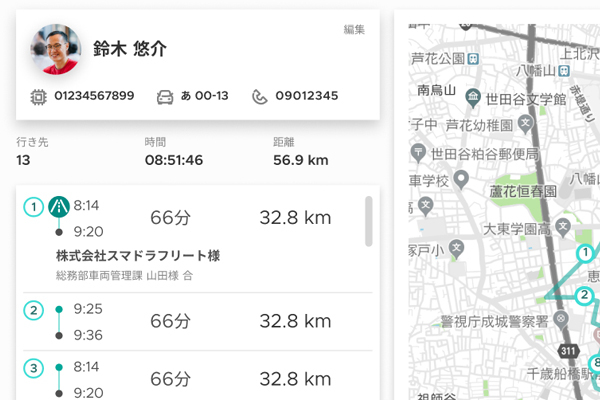Click the plate number あ 00-13
Screen dimensions: 600x400
(205, 96)
